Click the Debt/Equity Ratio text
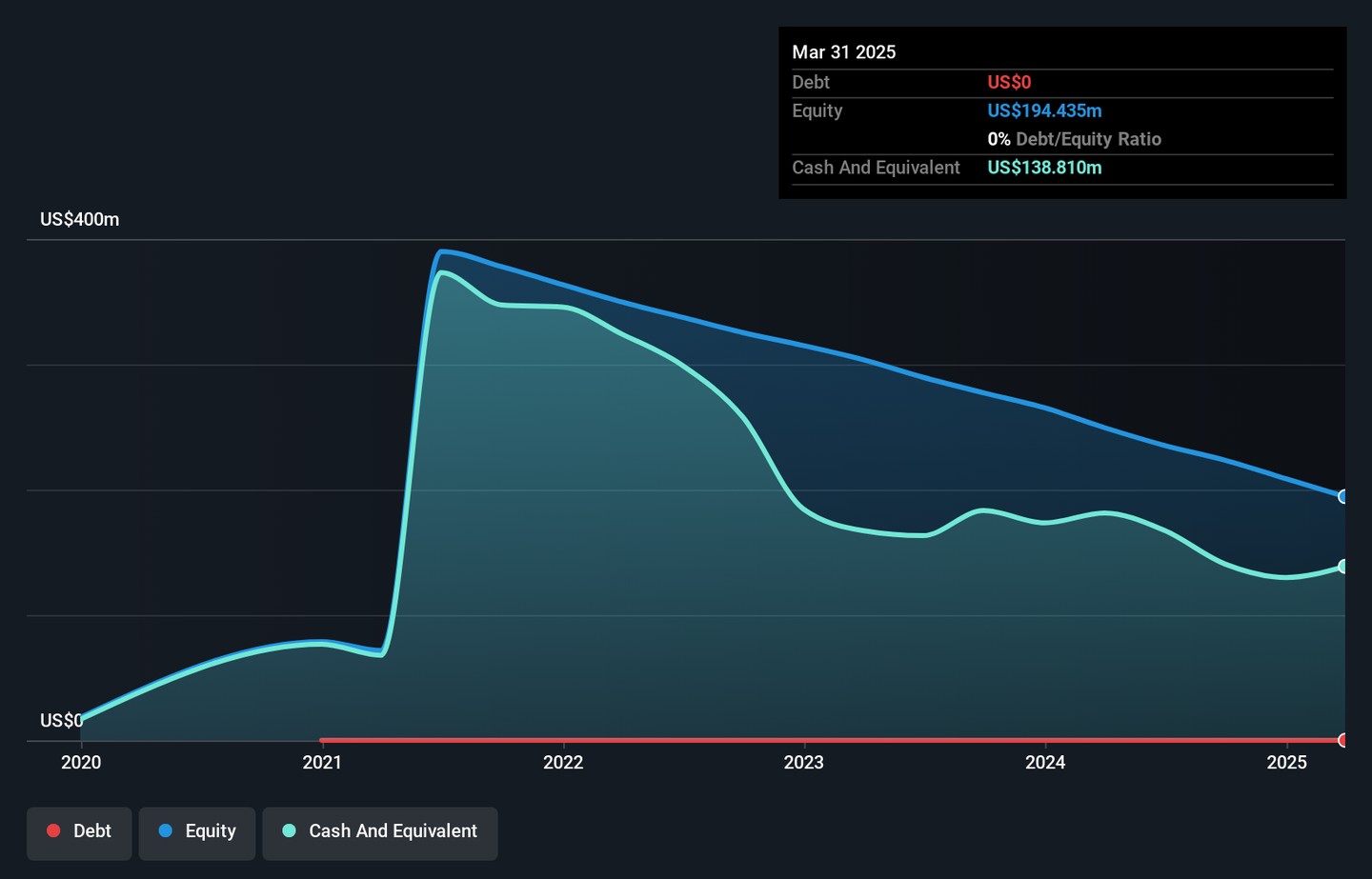This screenshot has height=879, width=1372. point(1087,139)
